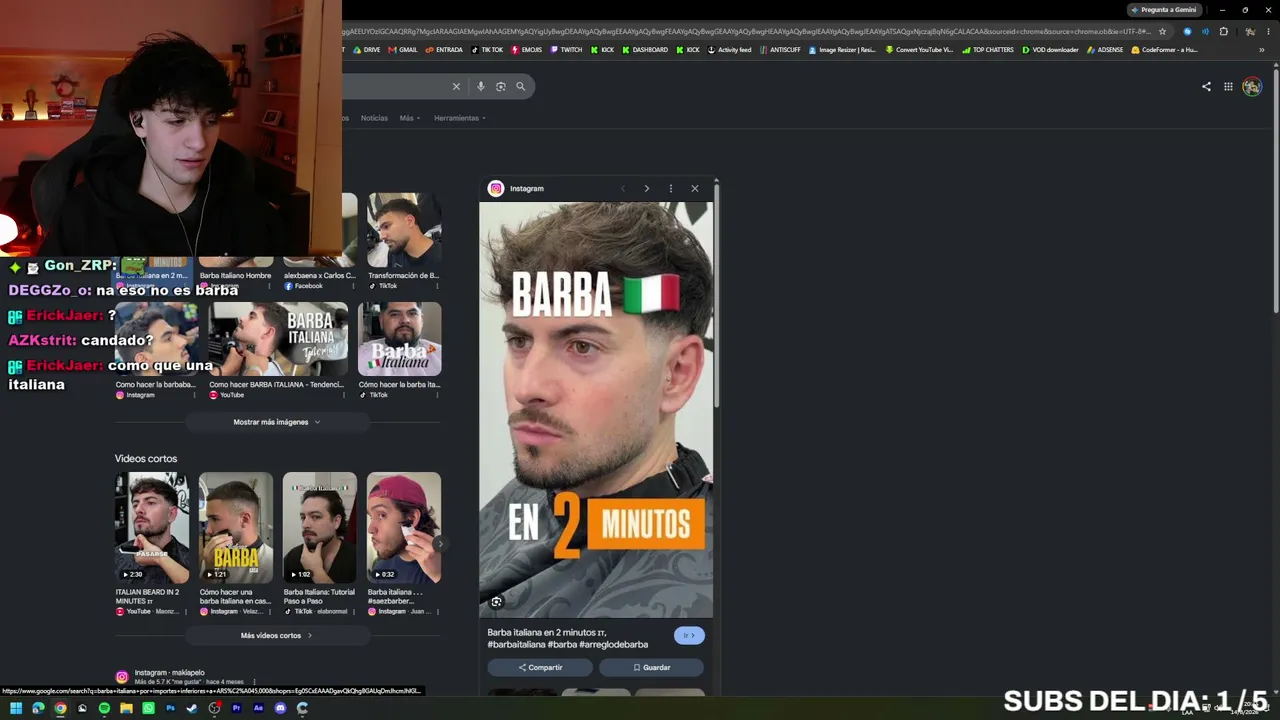1280x720 pixels.
Task: Open the Windows Start menu
Action: (x=16, y=708)
